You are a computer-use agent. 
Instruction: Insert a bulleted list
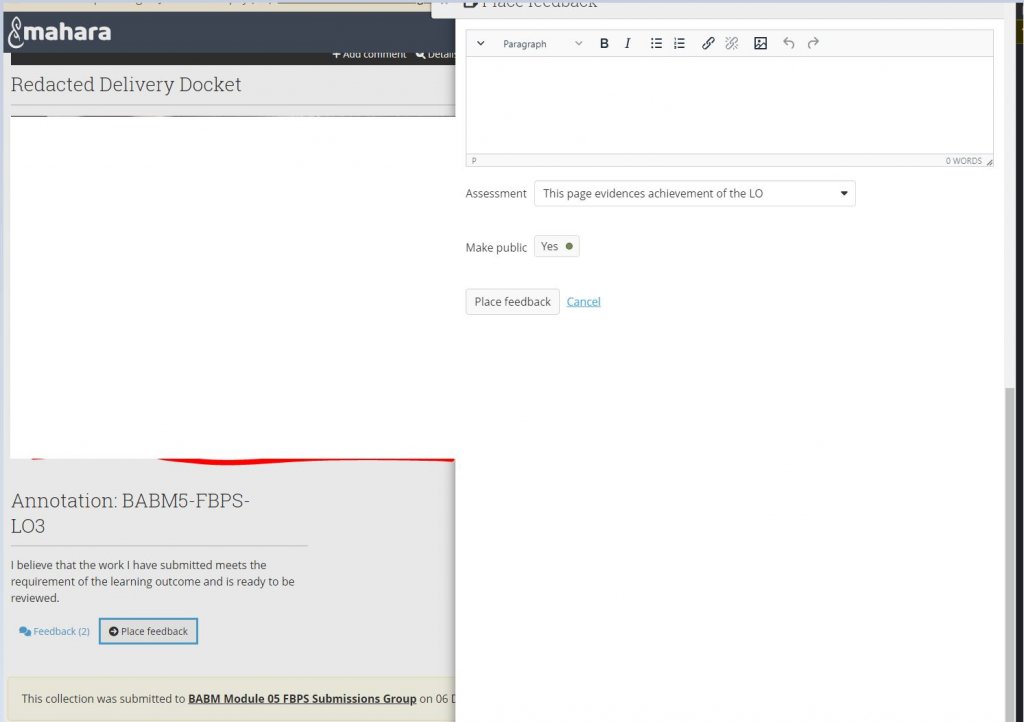(x=656, y=44)
